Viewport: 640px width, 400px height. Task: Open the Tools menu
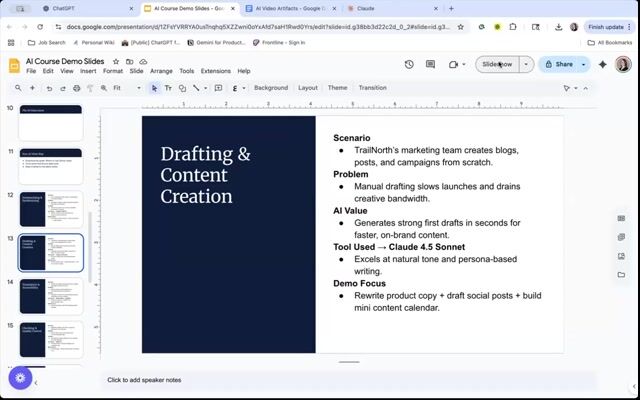[187, 71]
